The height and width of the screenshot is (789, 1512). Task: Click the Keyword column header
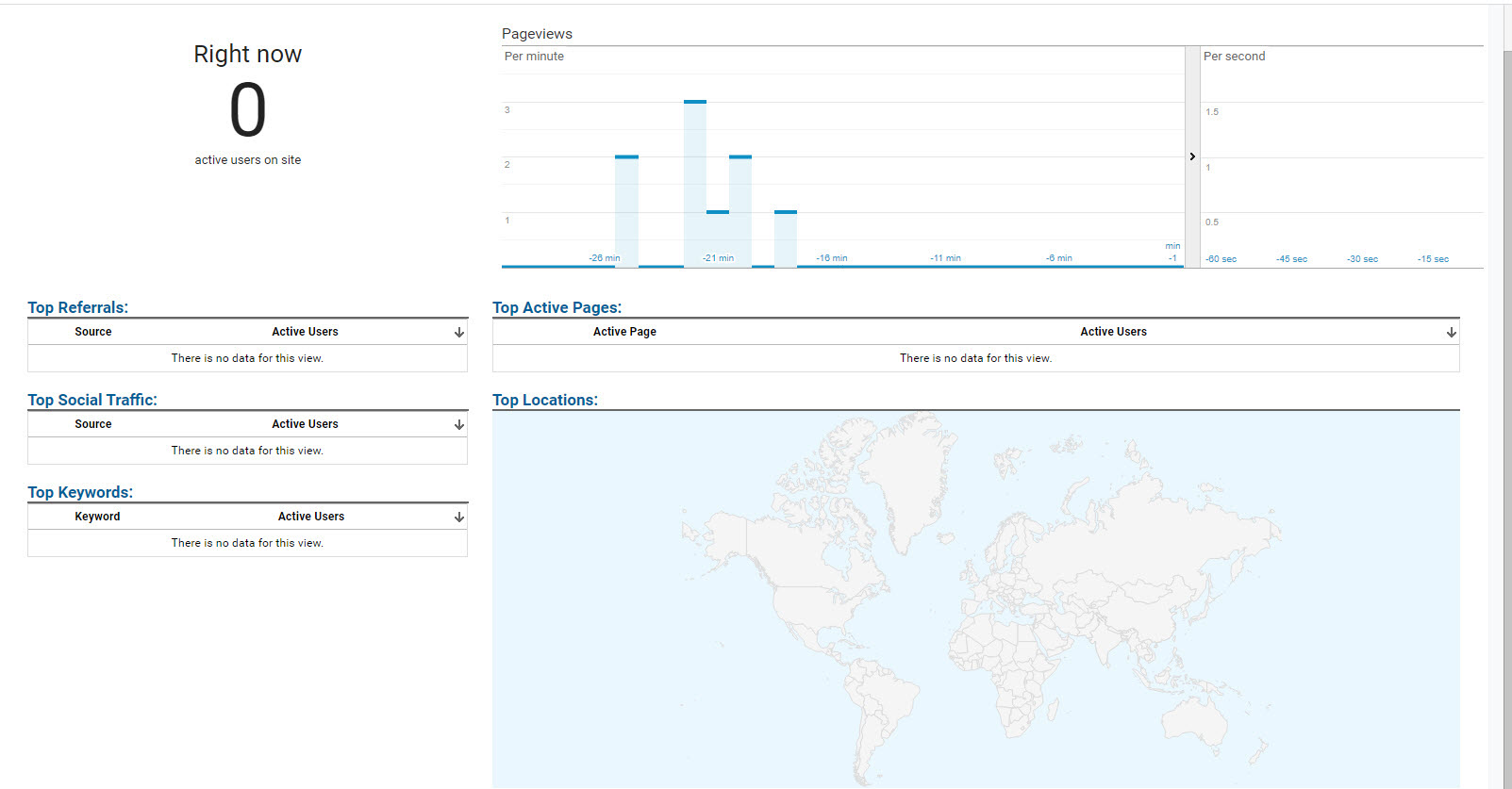pyautogui.click(x=97, y=517)
